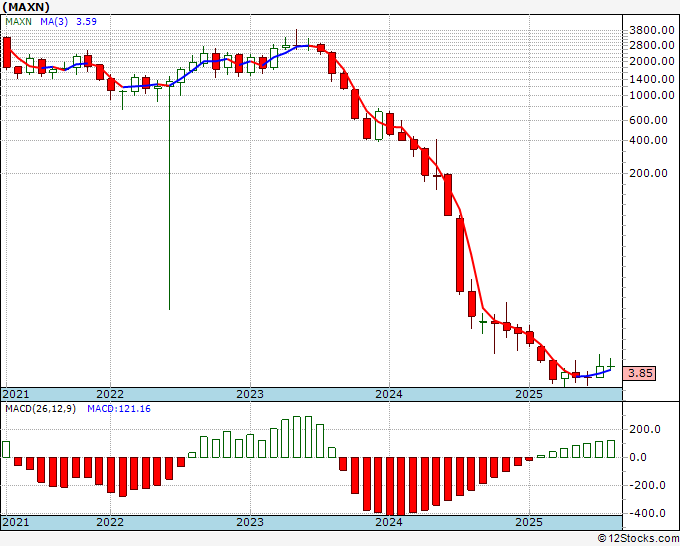
Task: Click the 3800.00 price axis label
Action: [x=651, y=30]
